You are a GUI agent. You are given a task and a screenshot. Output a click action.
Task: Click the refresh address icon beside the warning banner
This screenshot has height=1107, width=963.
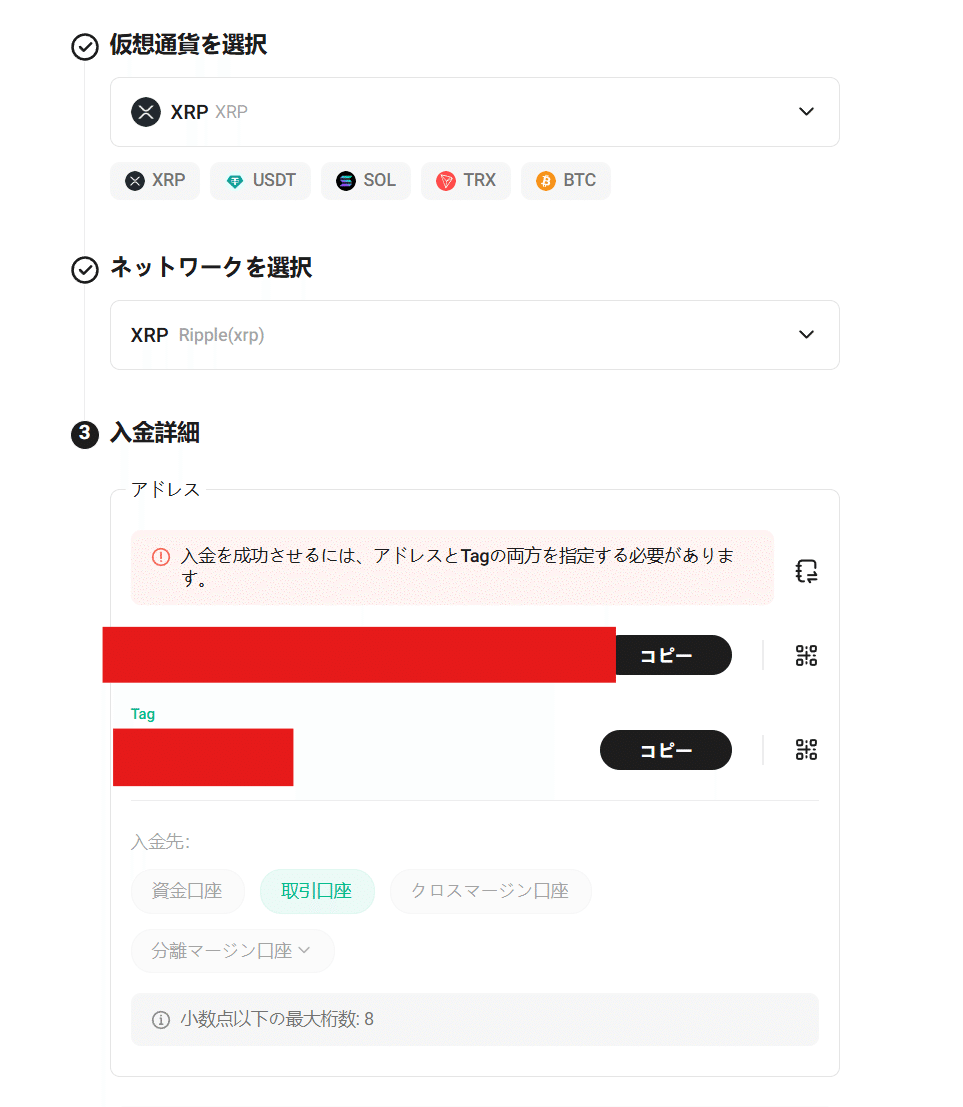806,570
